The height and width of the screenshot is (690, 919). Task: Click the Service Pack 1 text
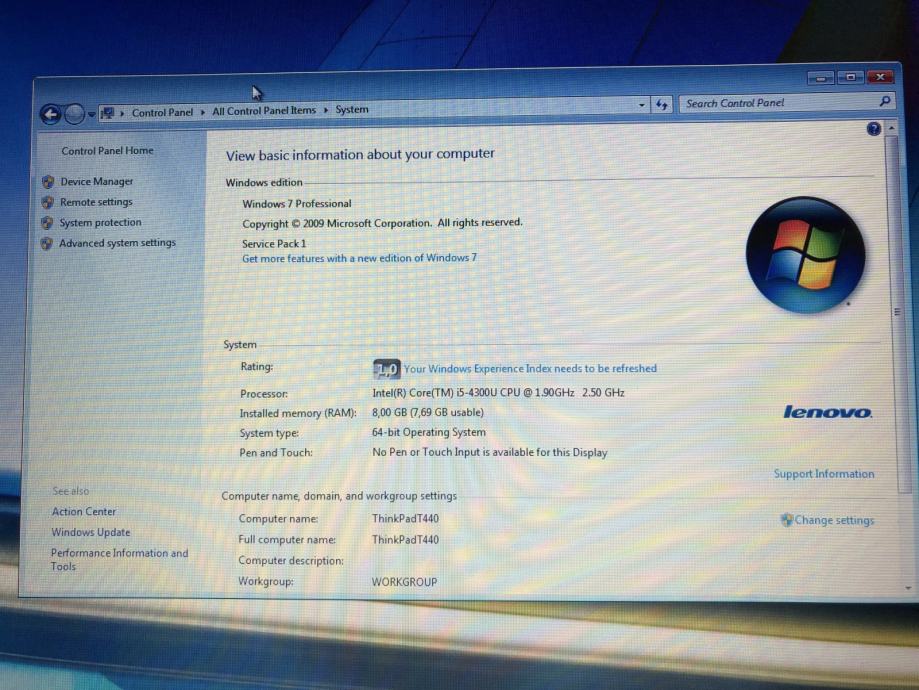point(274,244)
